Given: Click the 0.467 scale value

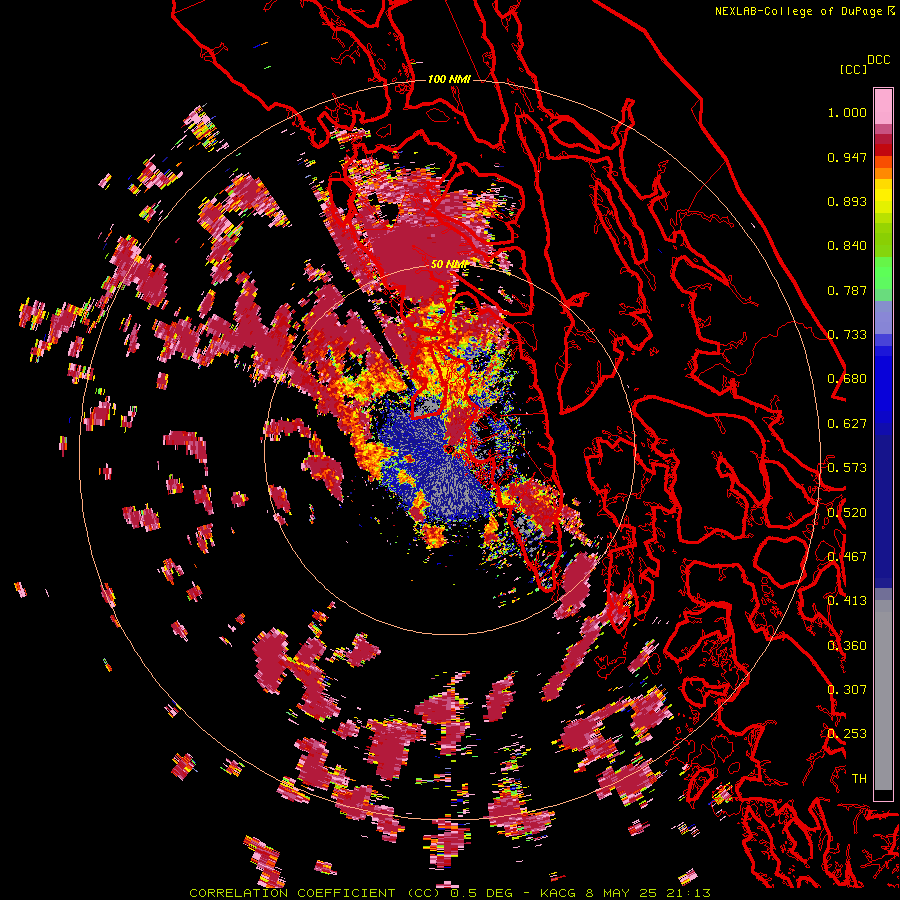Looking at the screenshot, I should 847,557.
